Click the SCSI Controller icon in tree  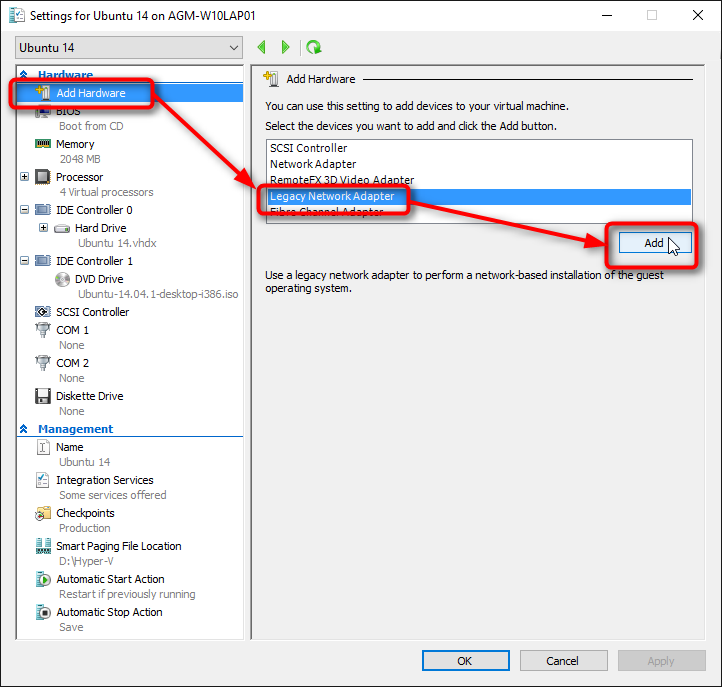tap(43, 312)
